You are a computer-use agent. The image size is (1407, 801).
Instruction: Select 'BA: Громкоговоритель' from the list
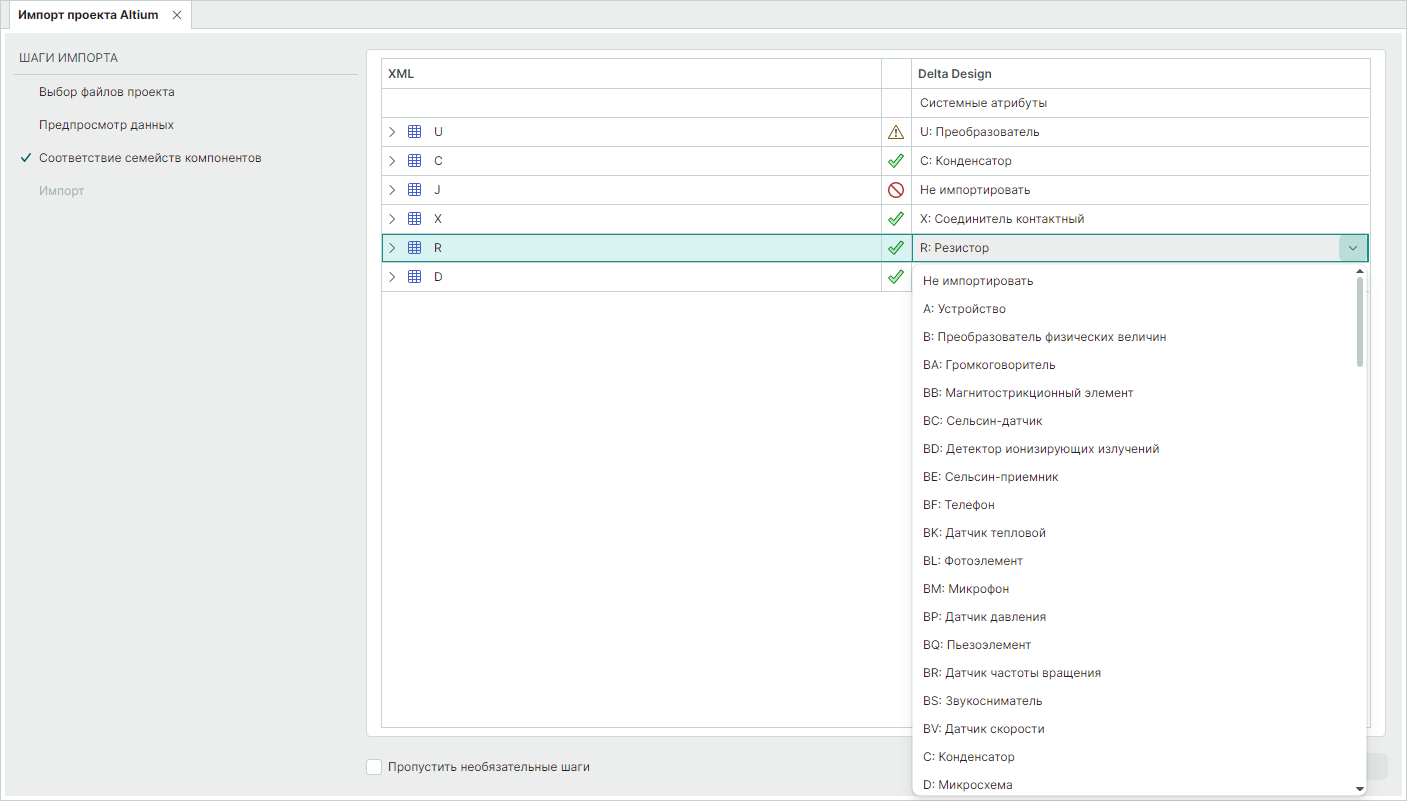(x=989, y=365)
